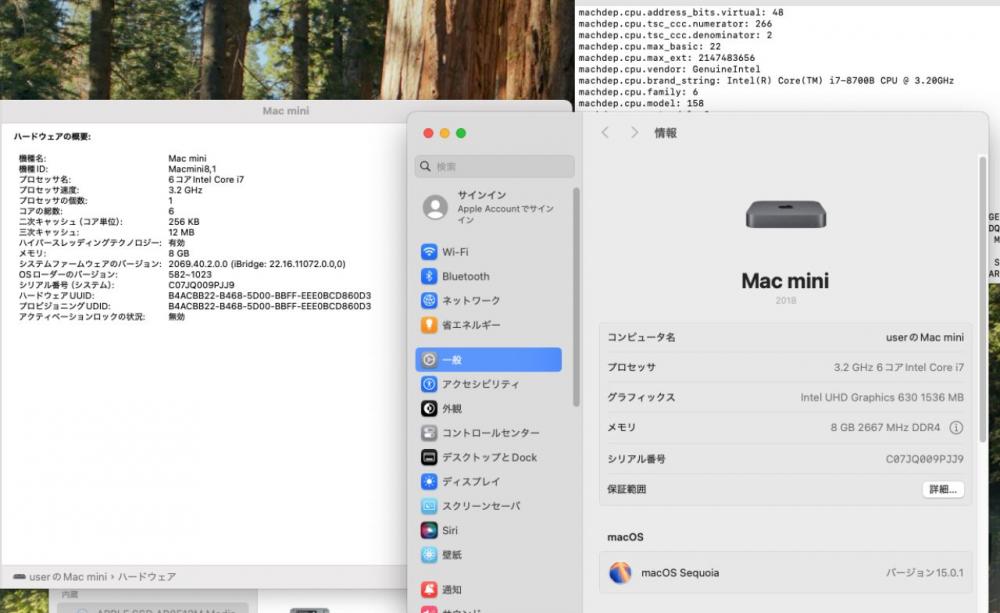Click OSローダーのバージョン 582~1023 value

pyautogui.click(x=189, y=275)
